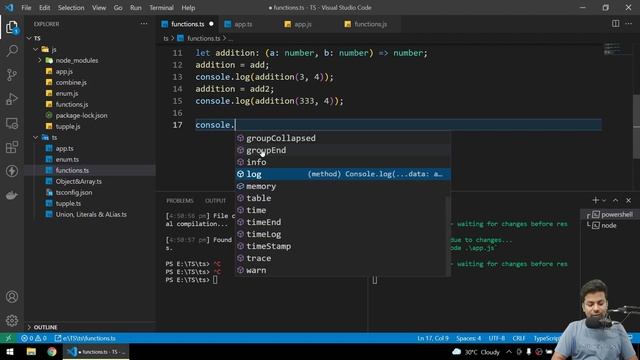
Task: Create a new terminal with plus icon
Action: point(596,200)
